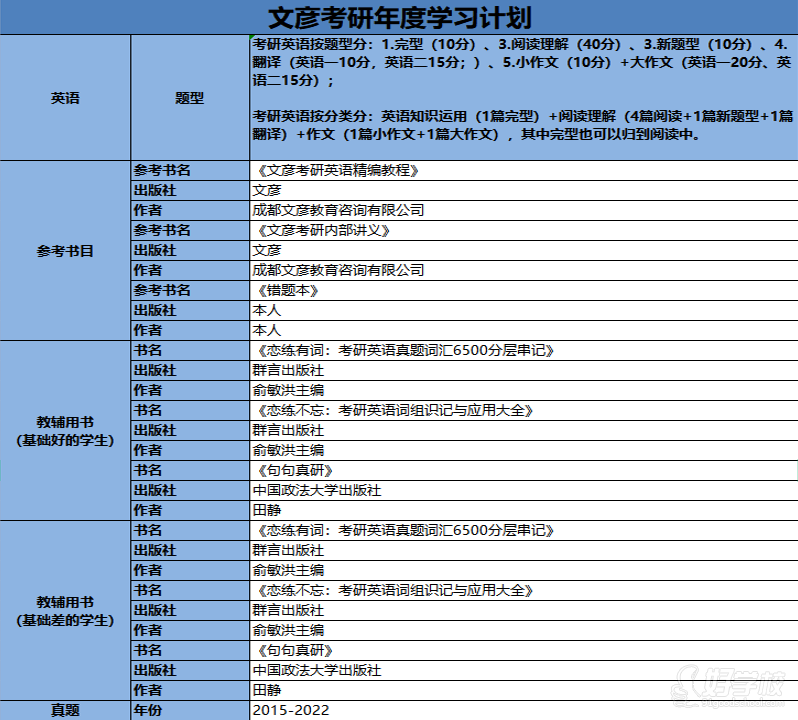
Task: Select the 参考书目 merged cell
Action: pyautogui.click(x=65, y=250)
